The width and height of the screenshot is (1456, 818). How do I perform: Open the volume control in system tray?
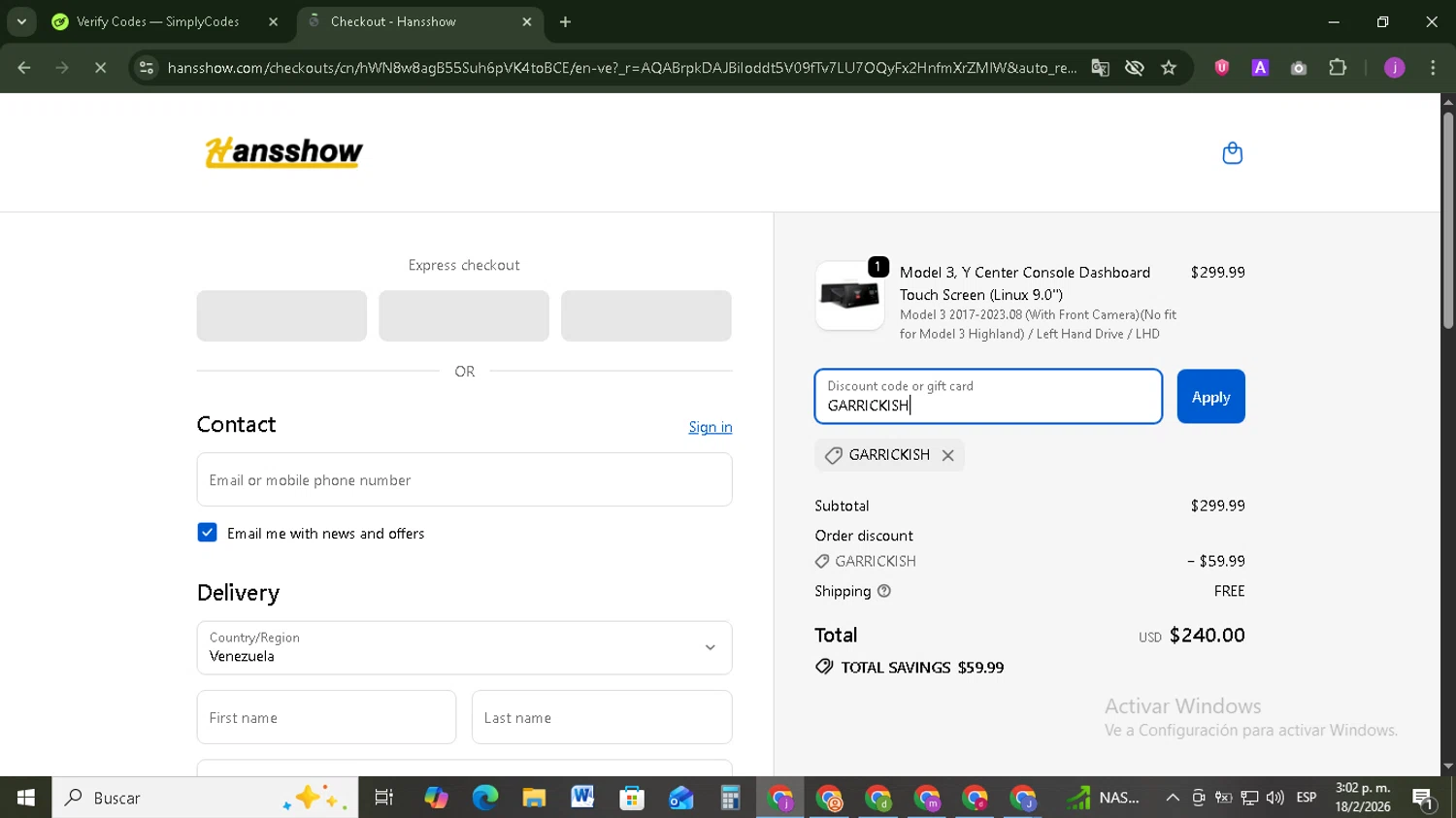click(x=1275, y=798)
